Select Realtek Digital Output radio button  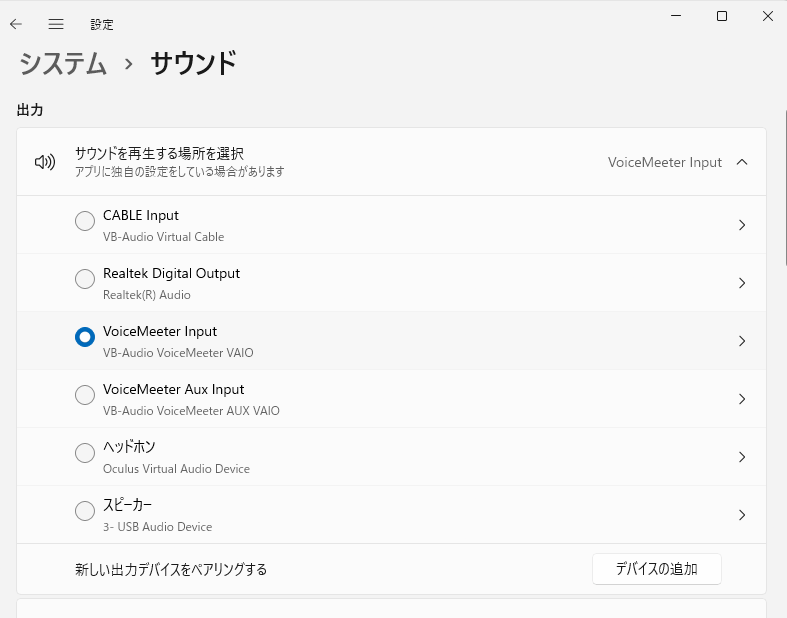pyautogui.click(x=85, y=279)
